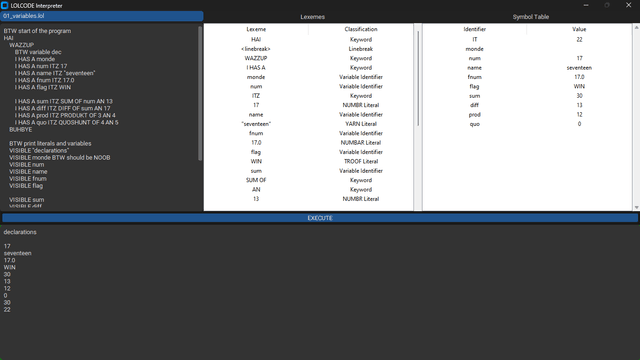Click the VISIBLE fnum code line
This screenshot has height=360, width=640.
point(28,179)
